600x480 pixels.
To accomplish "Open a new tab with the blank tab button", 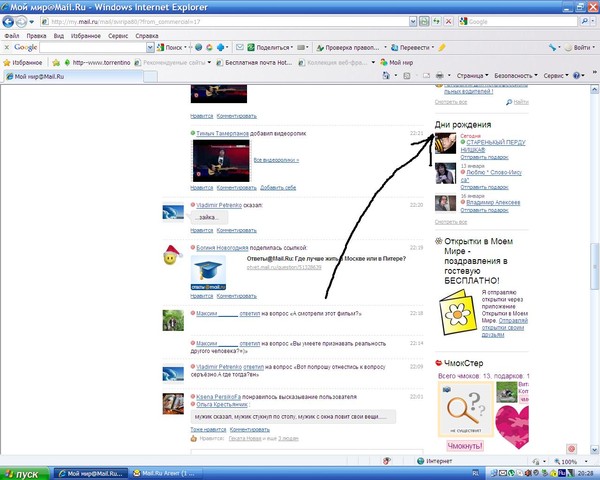I will click(150, 77).
